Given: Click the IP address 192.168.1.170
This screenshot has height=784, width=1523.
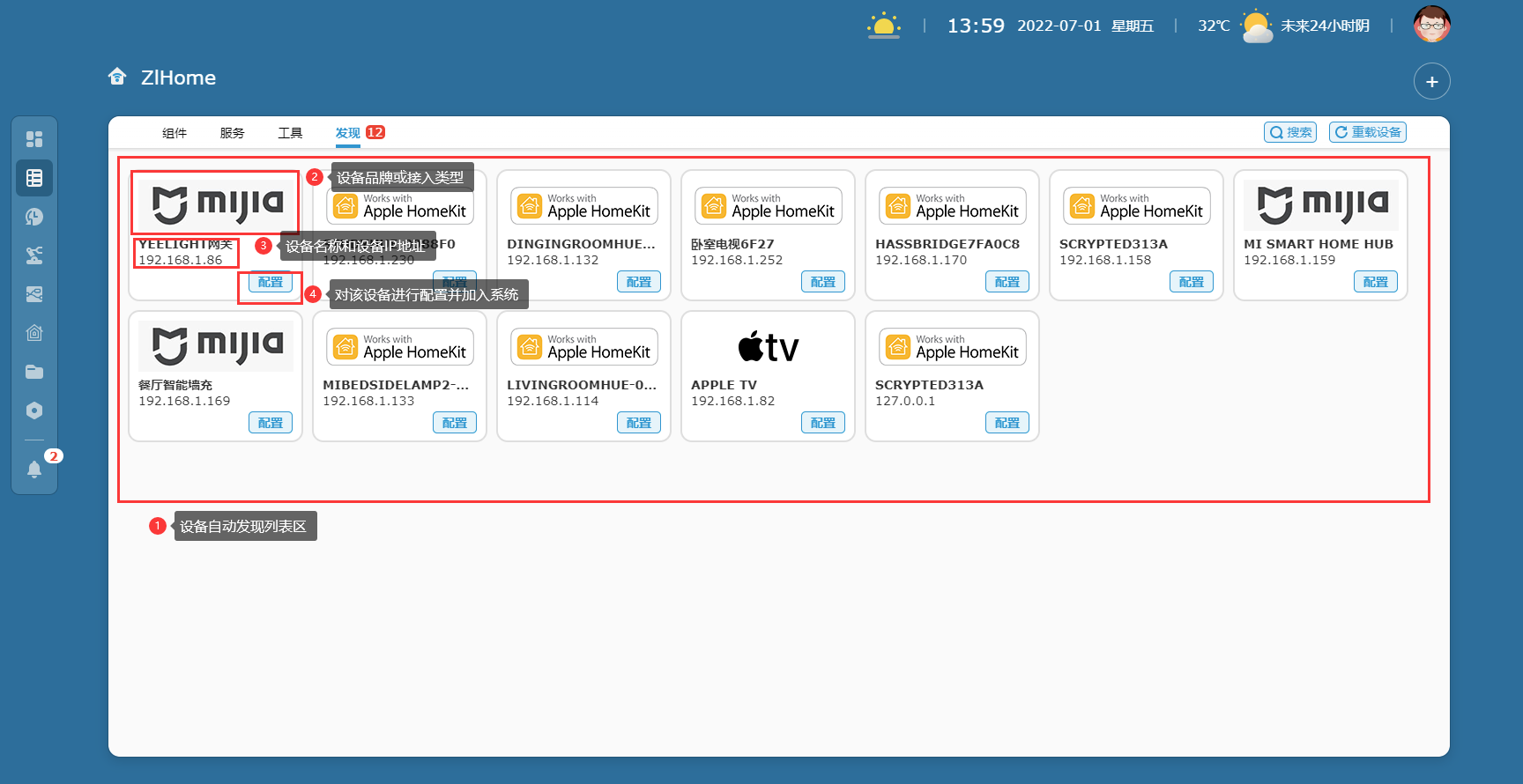Looking at the screenshot, I should 921,260.
